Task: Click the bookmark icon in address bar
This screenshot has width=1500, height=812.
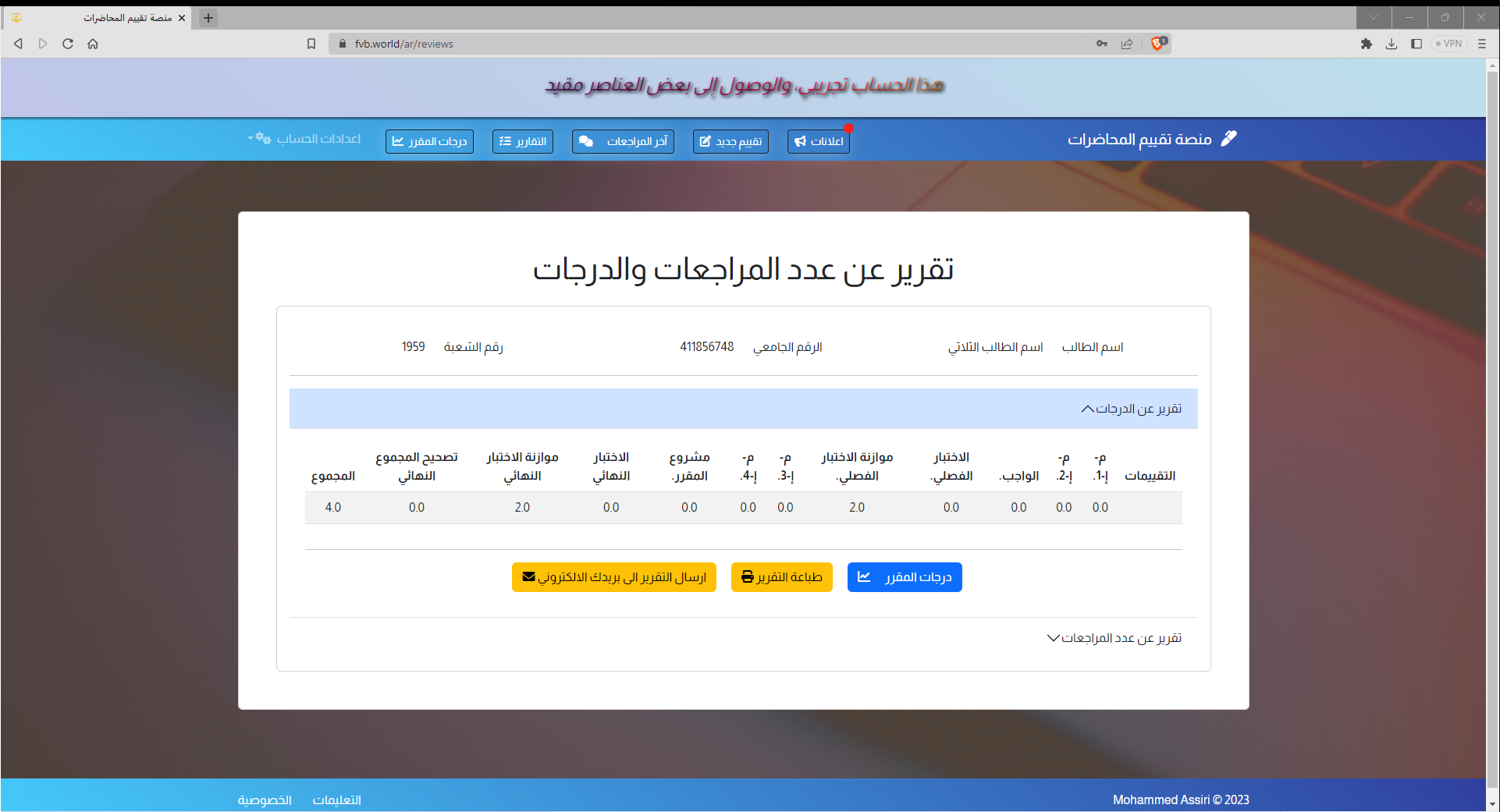Action: [311, 44]
